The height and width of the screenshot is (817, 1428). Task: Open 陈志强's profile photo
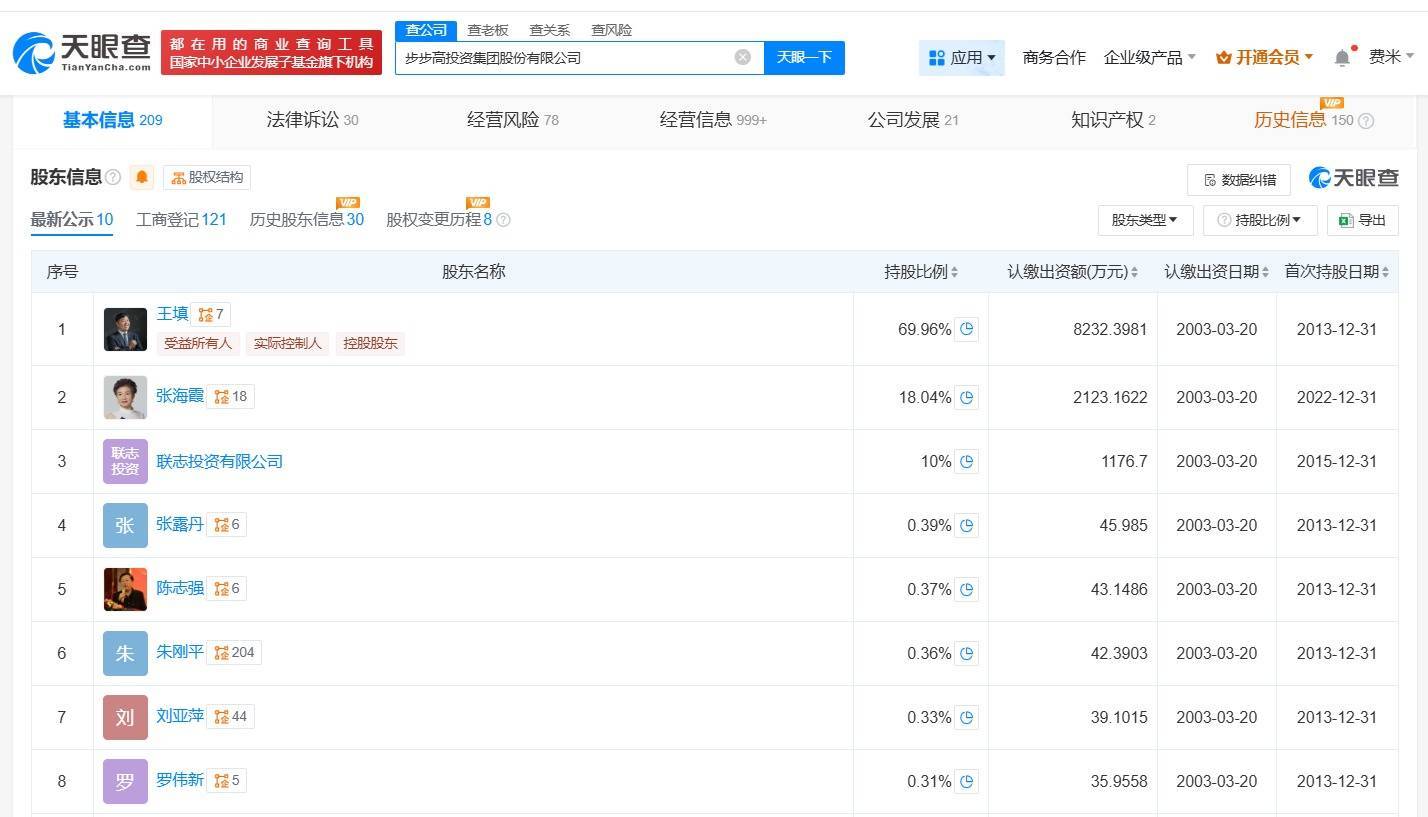[125, 589]
